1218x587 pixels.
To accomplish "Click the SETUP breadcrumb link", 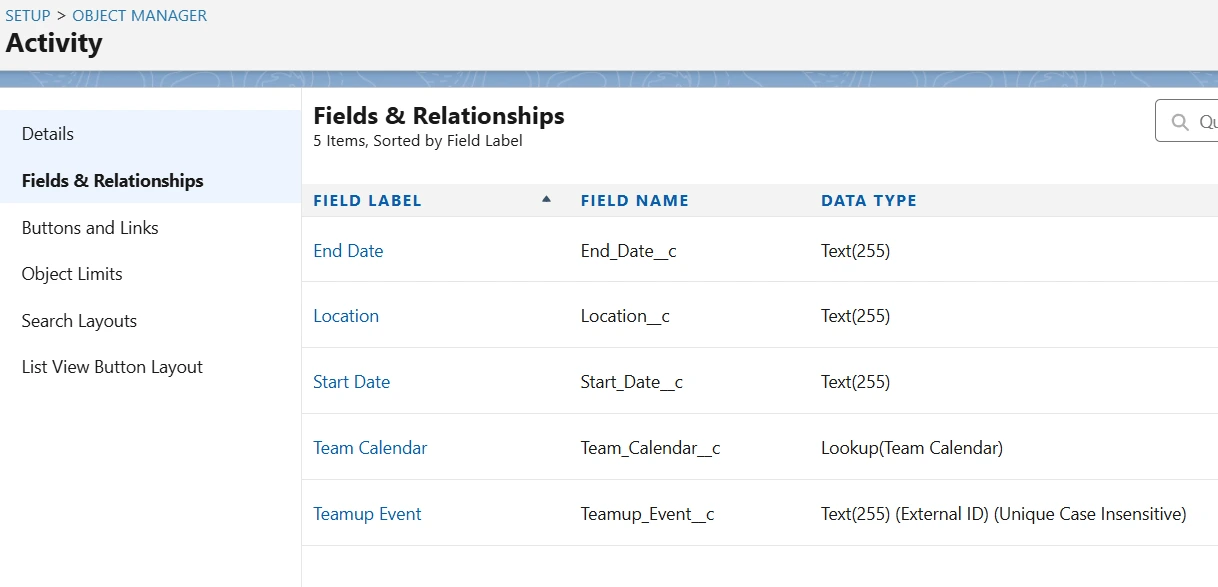I will (x=28, y=16).
